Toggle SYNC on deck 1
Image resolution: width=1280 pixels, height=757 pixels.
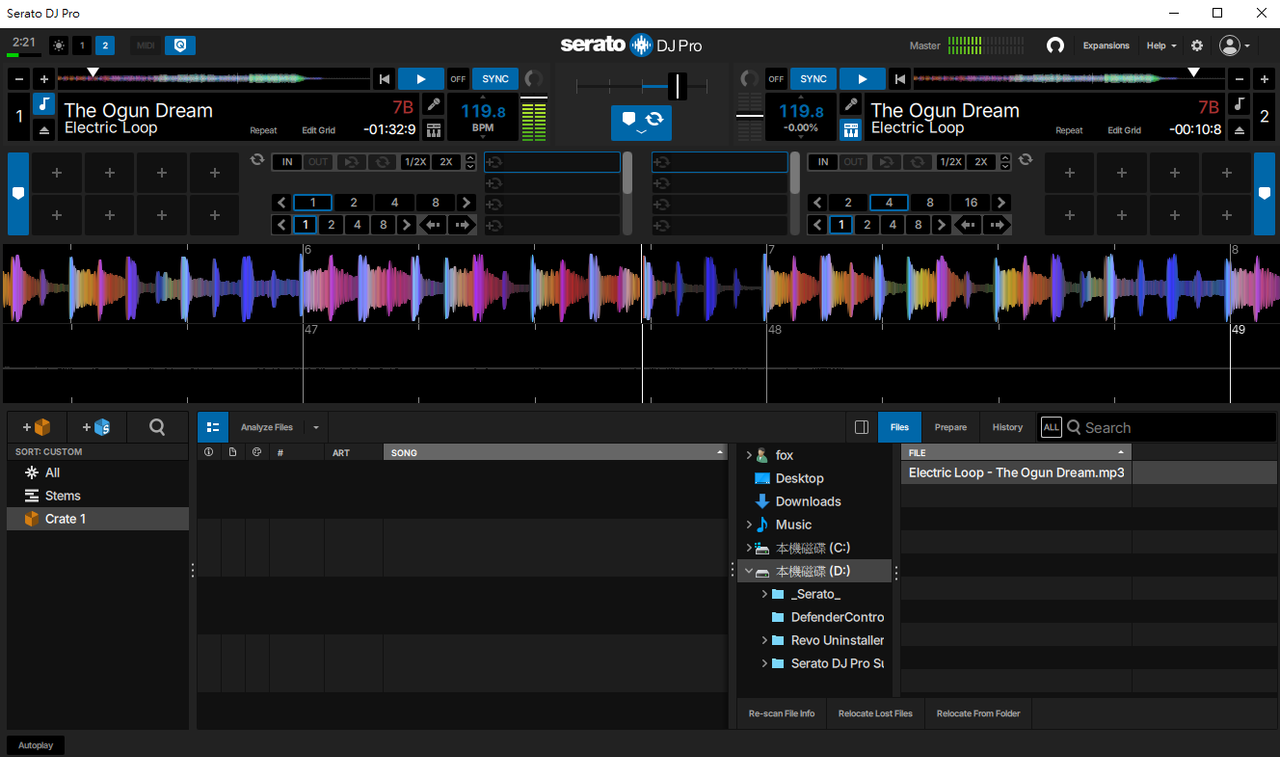pos(495,79)
